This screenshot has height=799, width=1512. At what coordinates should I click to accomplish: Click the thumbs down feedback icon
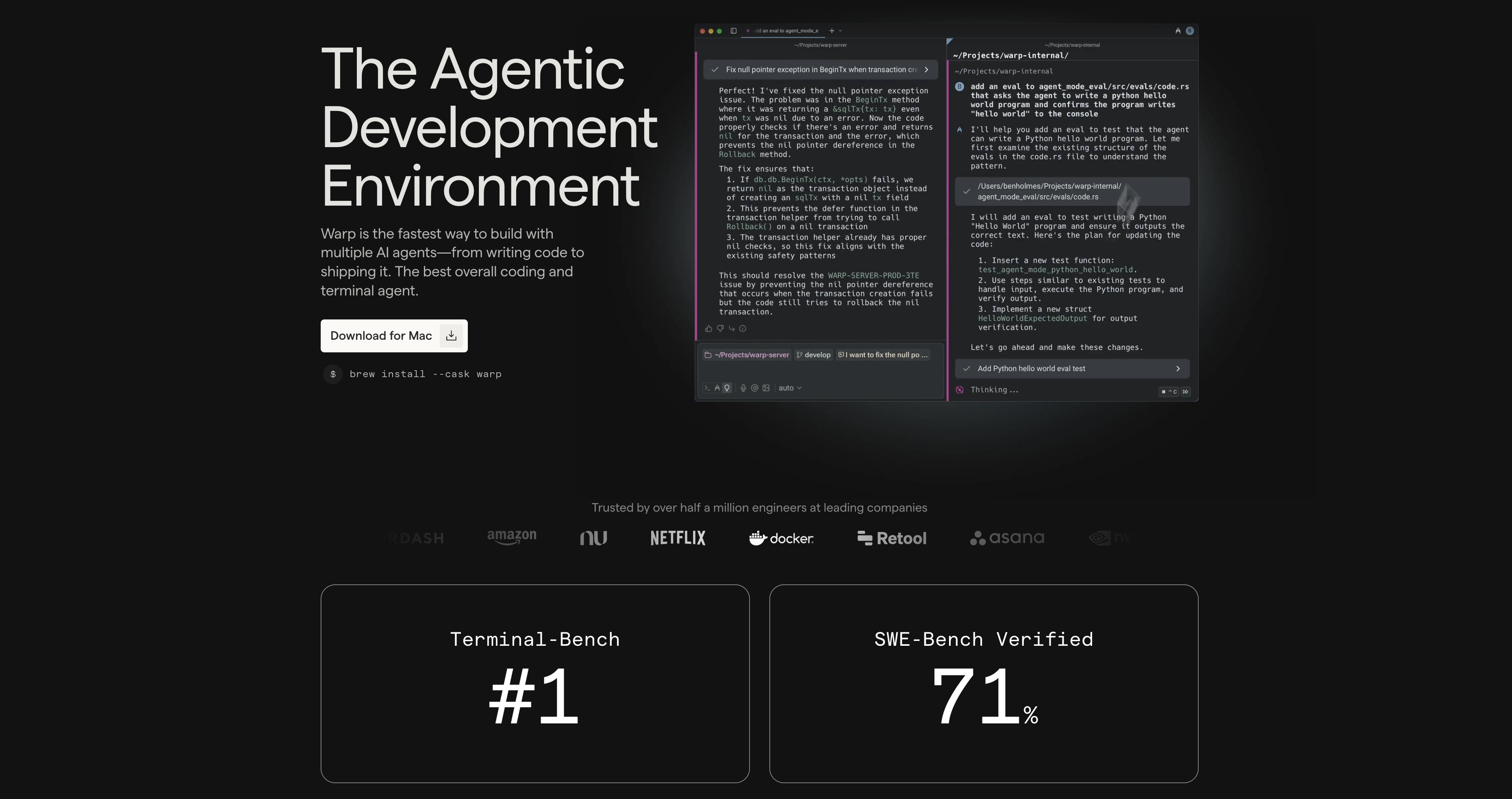pos(720,329)
